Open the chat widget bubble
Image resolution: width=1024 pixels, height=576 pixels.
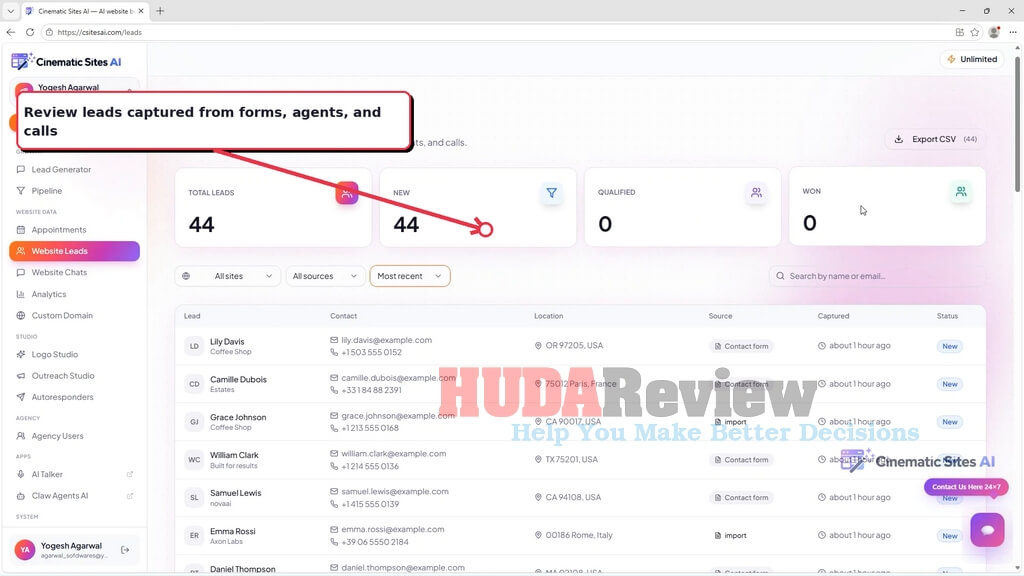coord(987,530)
